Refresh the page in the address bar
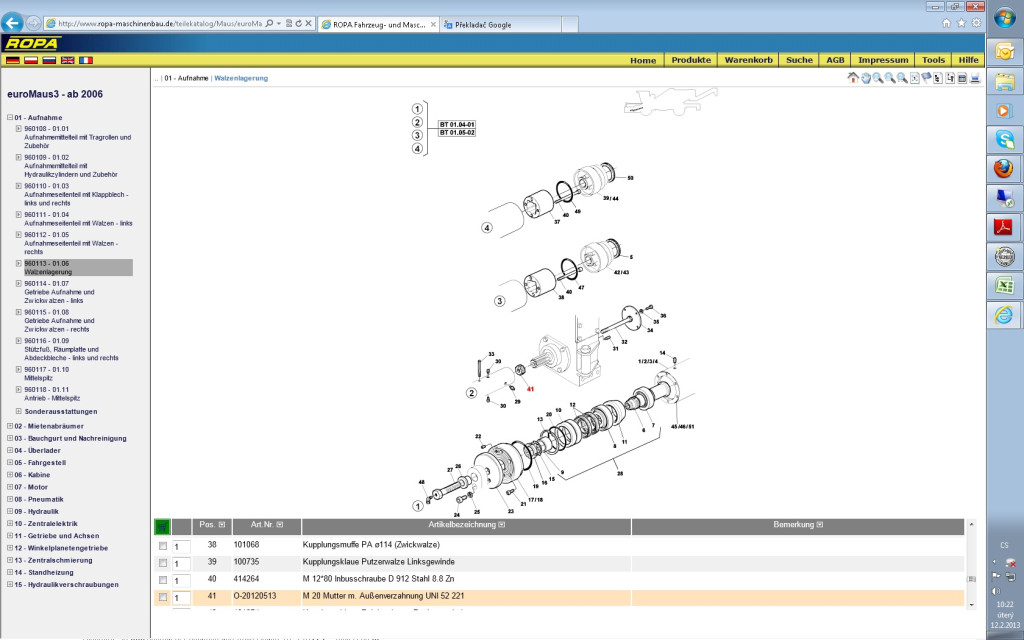This screenshot has width=1024, height=640. pyautogui.click(x=298, y=24)
